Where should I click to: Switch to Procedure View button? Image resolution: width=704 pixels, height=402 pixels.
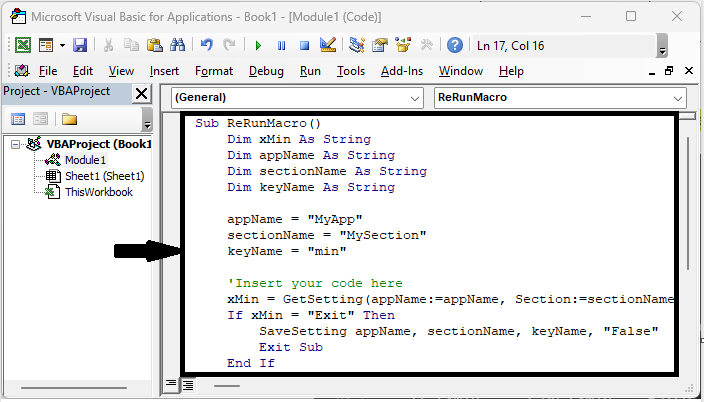point(171,384)
